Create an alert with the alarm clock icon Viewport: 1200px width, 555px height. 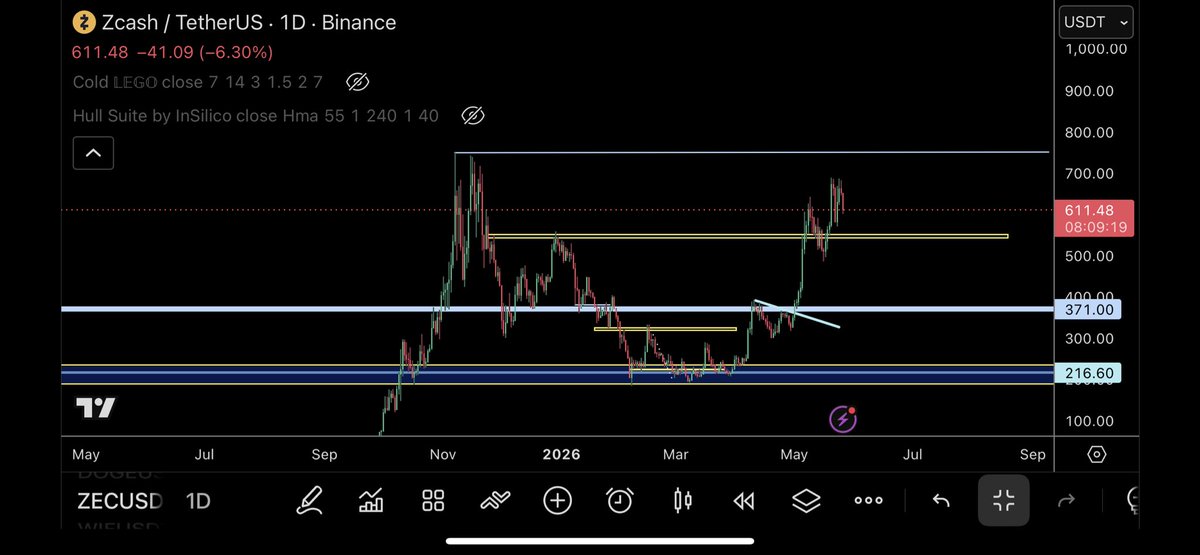[x=620, y=500]
